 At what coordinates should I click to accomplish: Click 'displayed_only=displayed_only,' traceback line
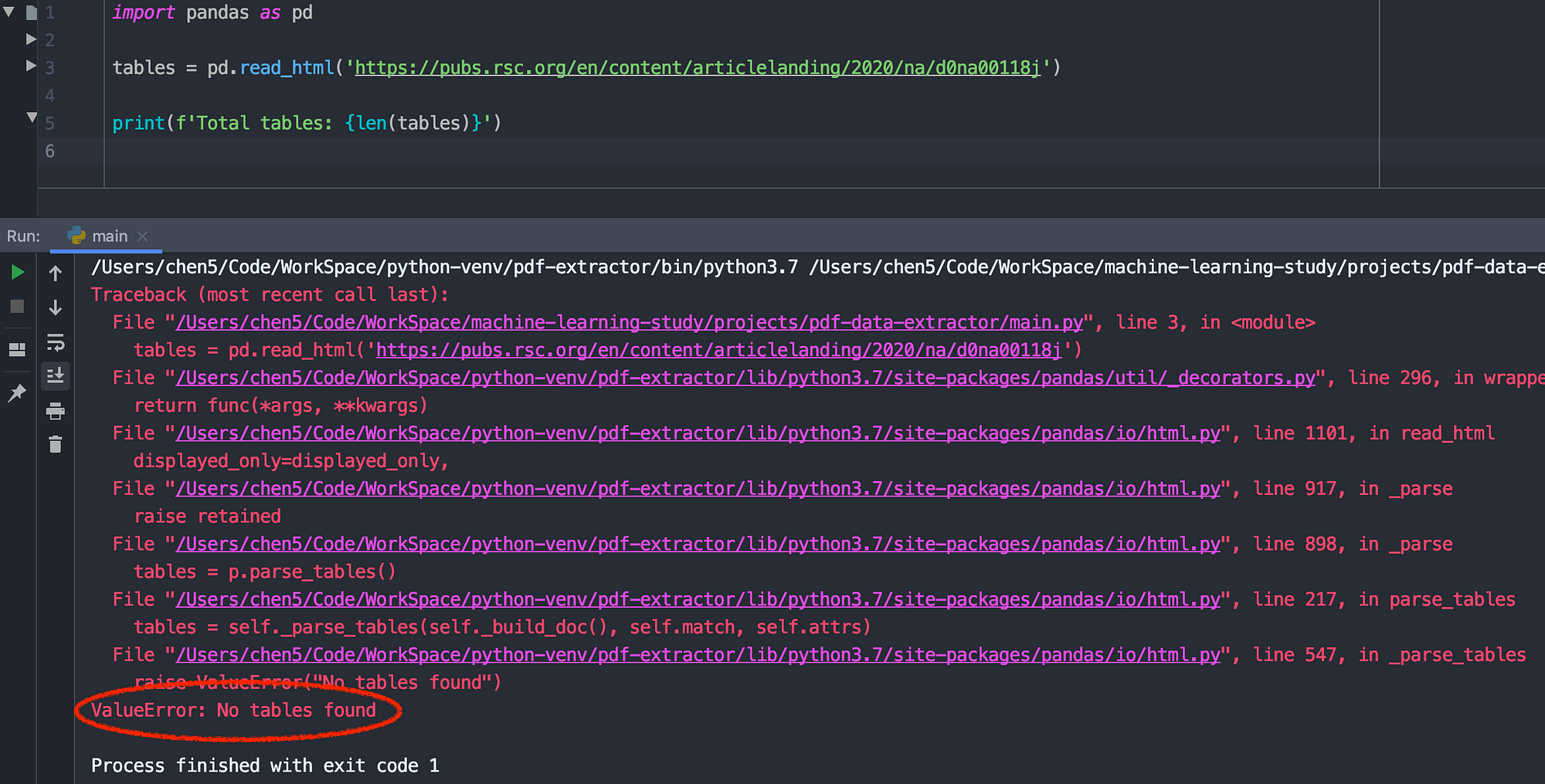pyautogui.click(x=291, y=461)
